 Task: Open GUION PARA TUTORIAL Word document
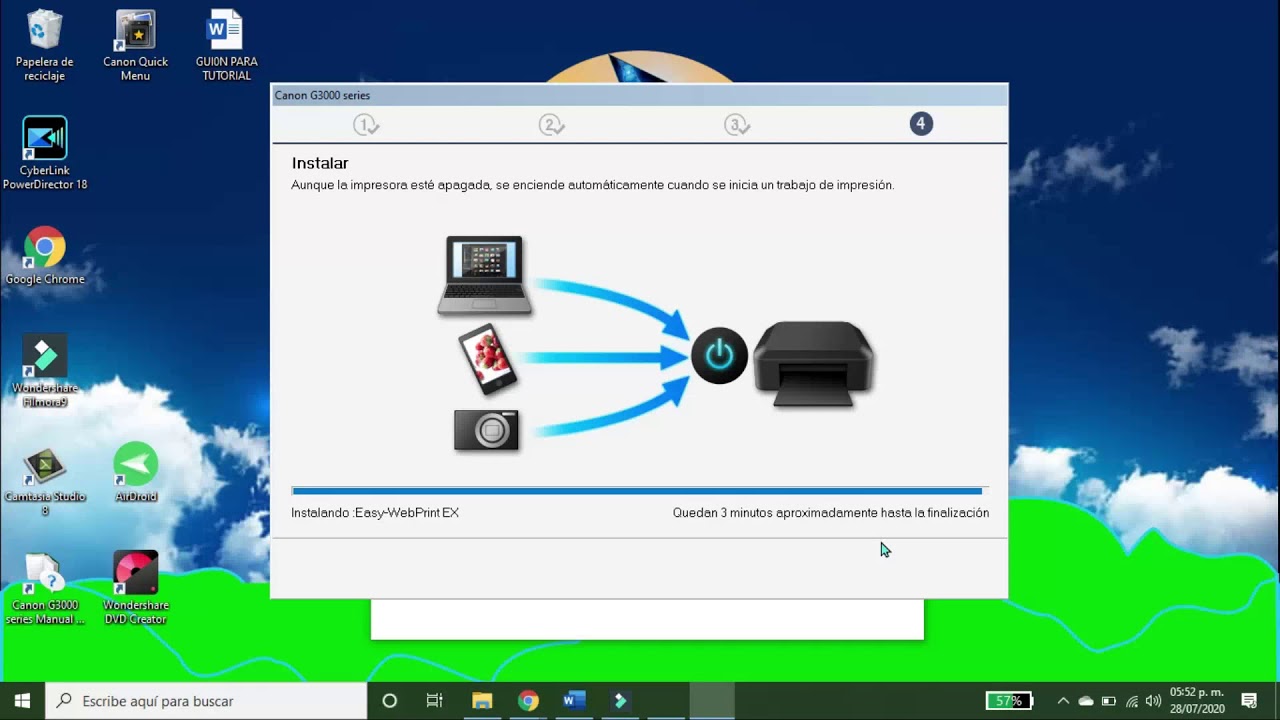(x=226, y=45)
